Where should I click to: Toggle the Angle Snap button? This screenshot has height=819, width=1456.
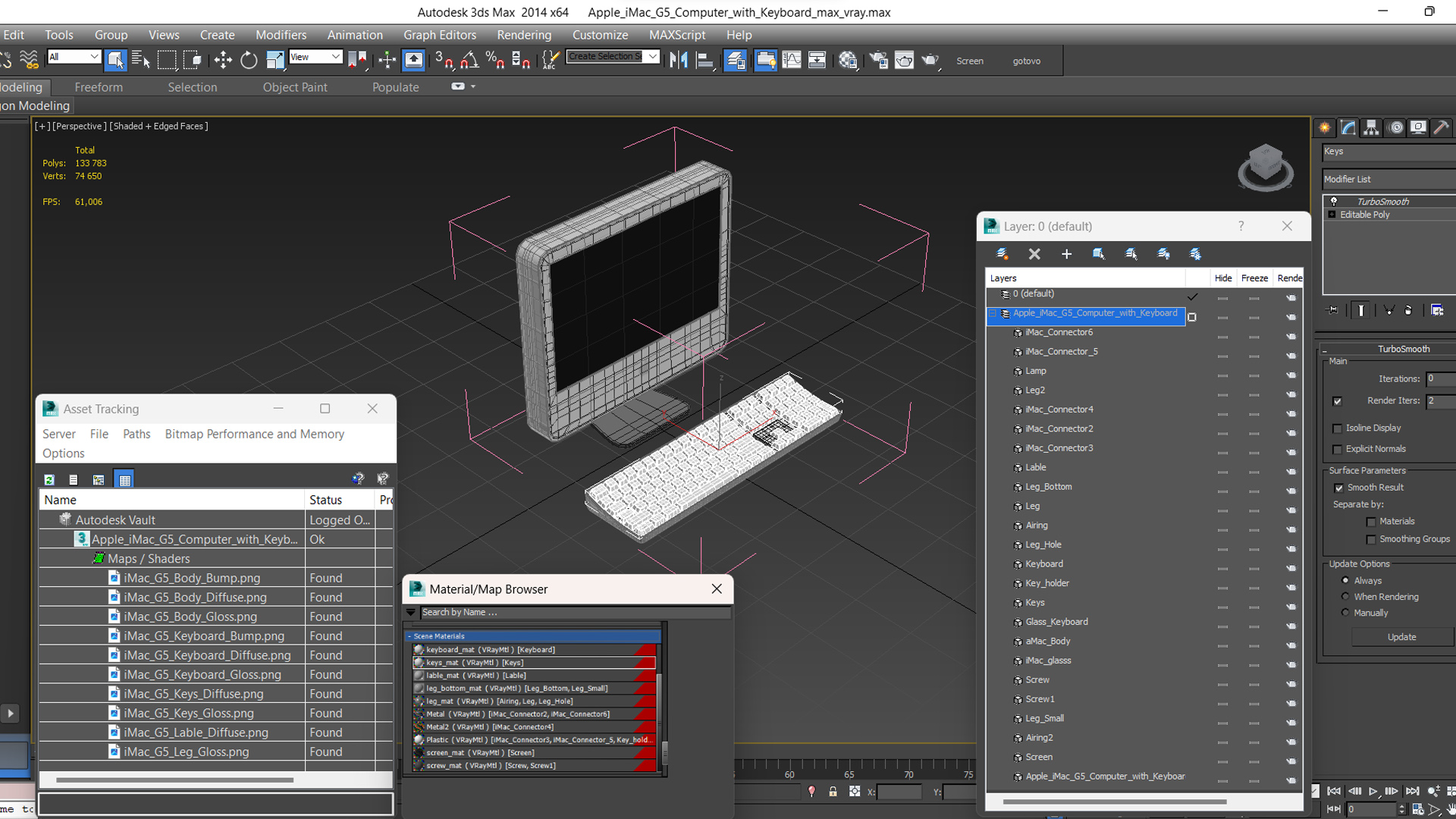[469, 60]
